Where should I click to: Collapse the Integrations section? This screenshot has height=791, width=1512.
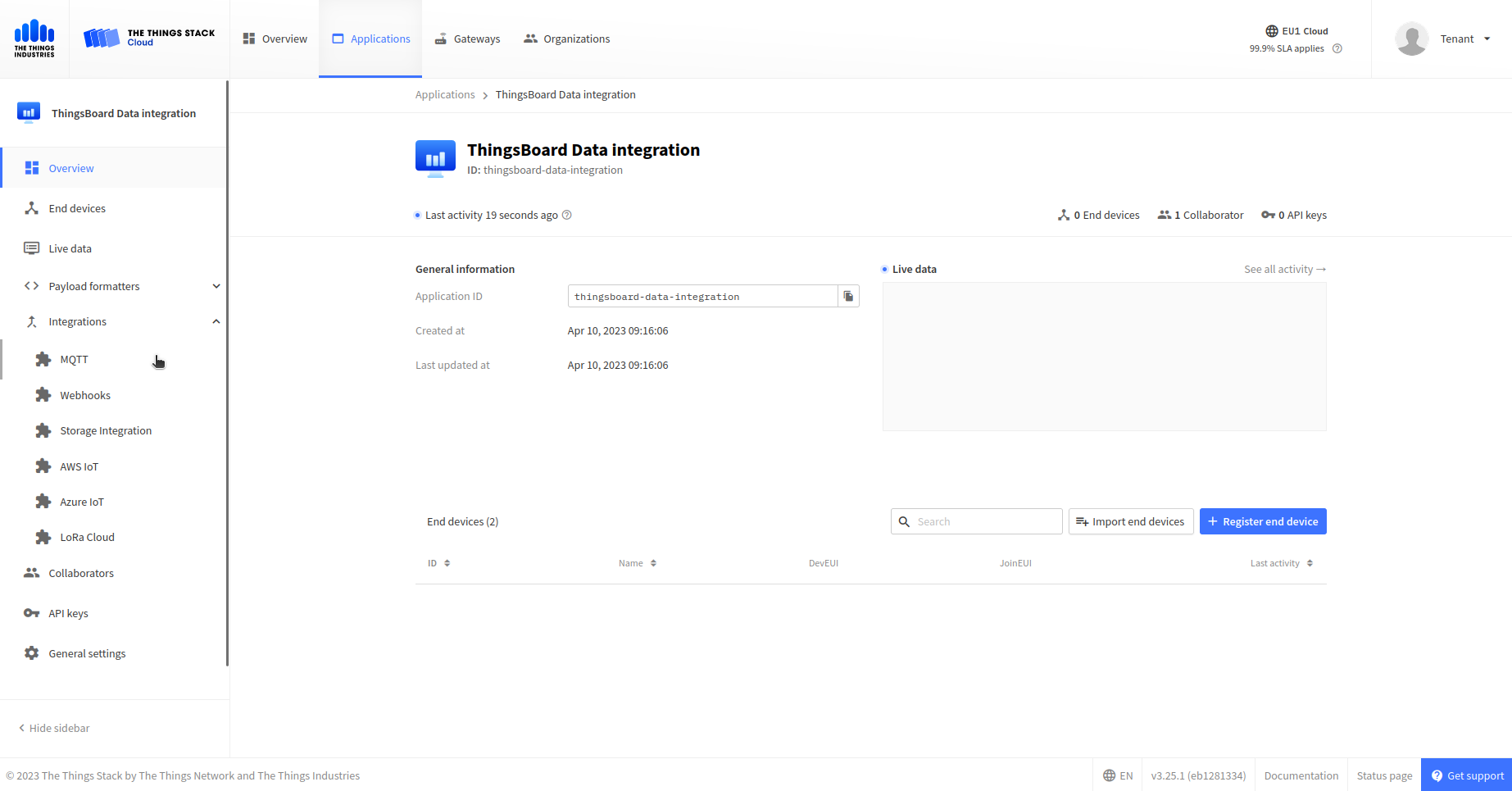pos(216,321)
